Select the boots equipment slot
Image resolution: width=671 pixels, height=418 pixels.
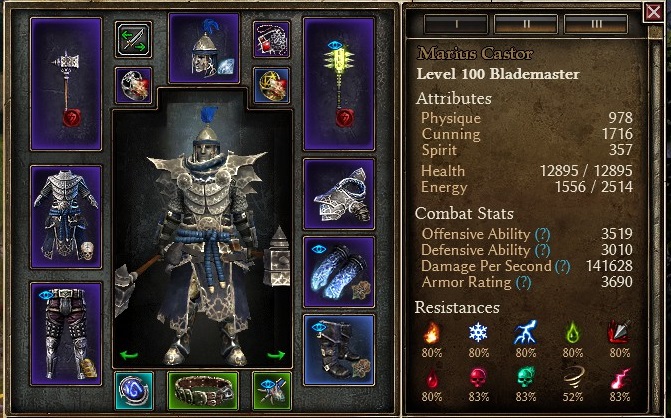(339, 350)
